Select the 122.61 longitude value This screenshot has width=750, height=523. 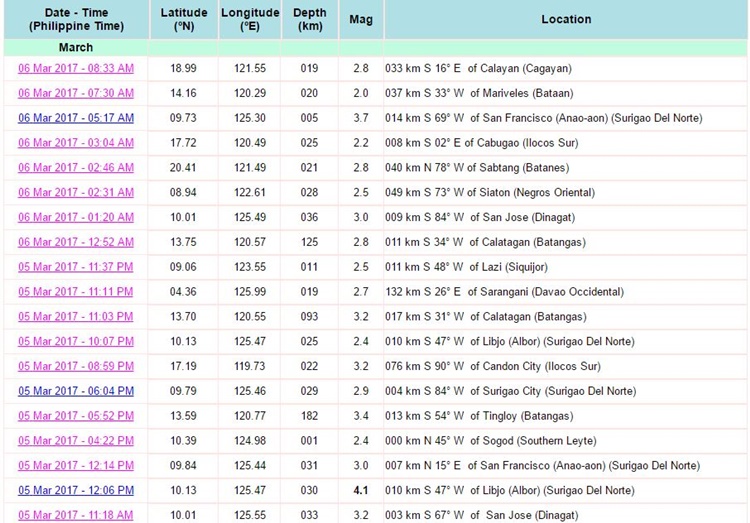250,193
